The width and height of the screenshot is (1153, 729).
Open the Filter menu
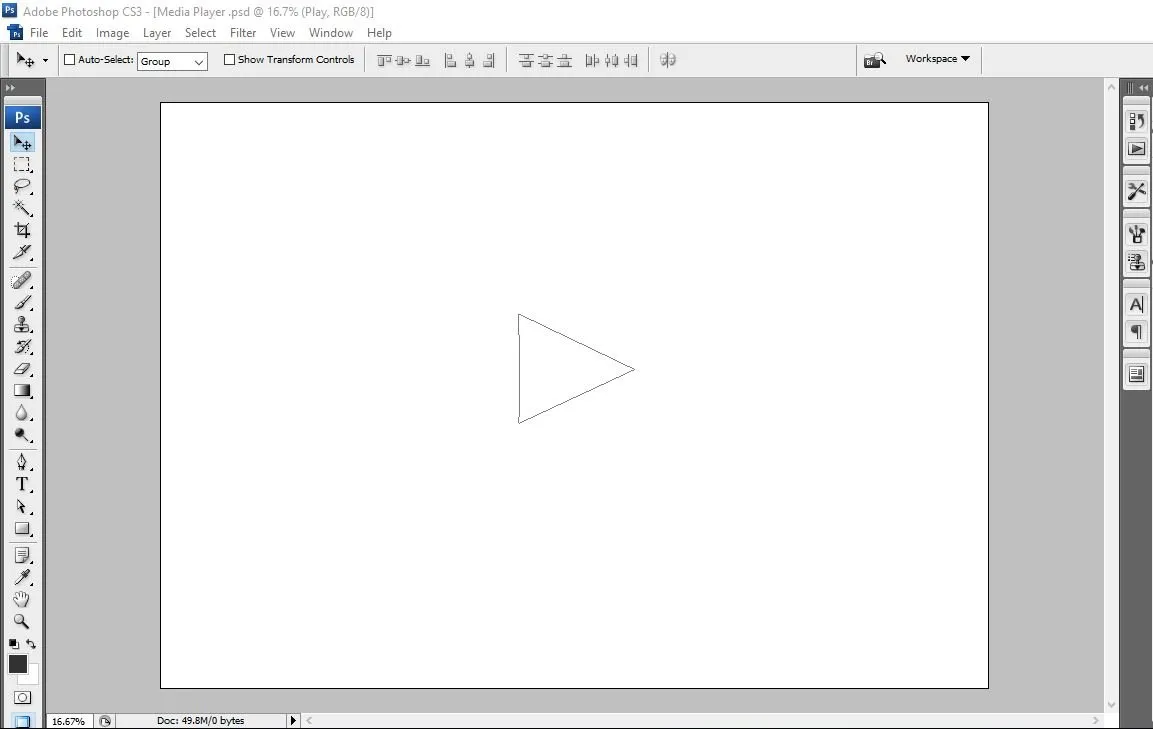(x=243, y=33)
